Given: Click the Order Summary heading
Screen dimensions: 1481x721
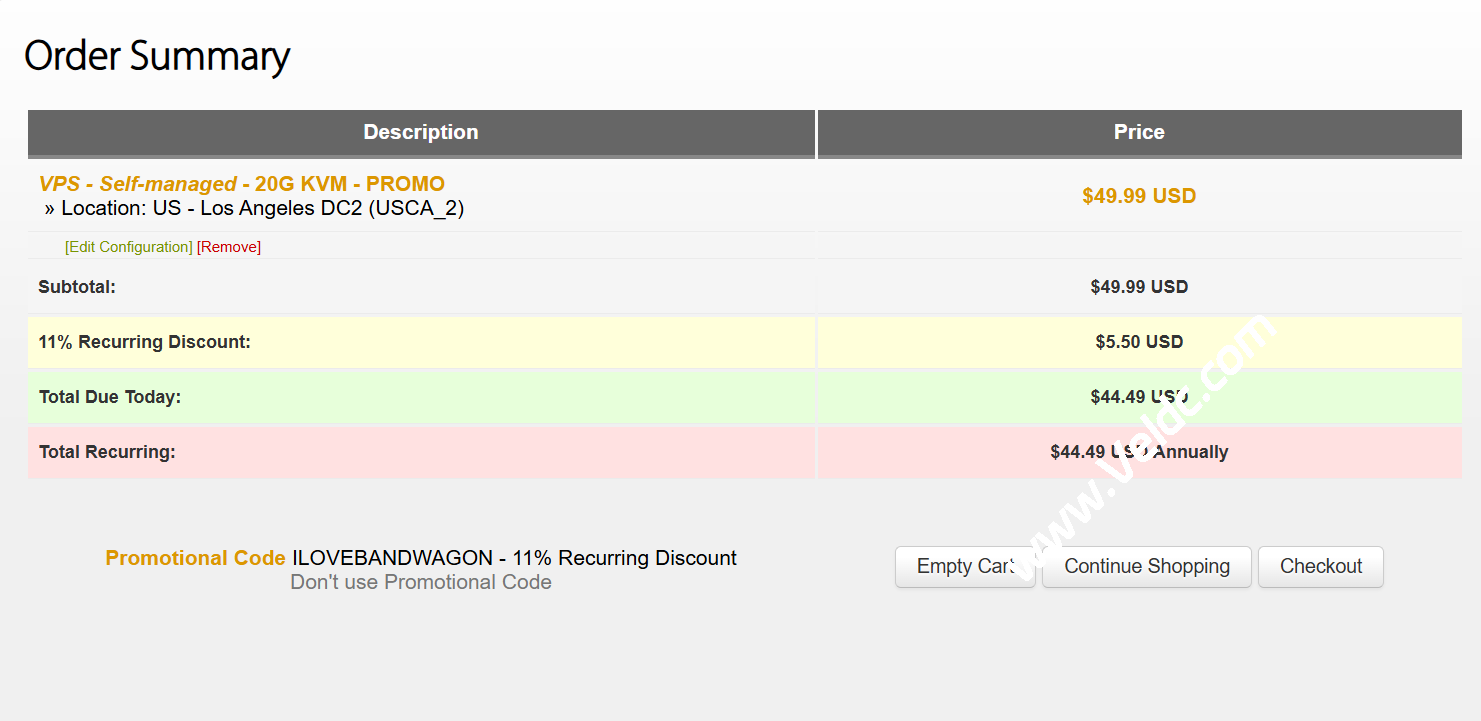Looking at the screenshot, I should coord(157,56).
